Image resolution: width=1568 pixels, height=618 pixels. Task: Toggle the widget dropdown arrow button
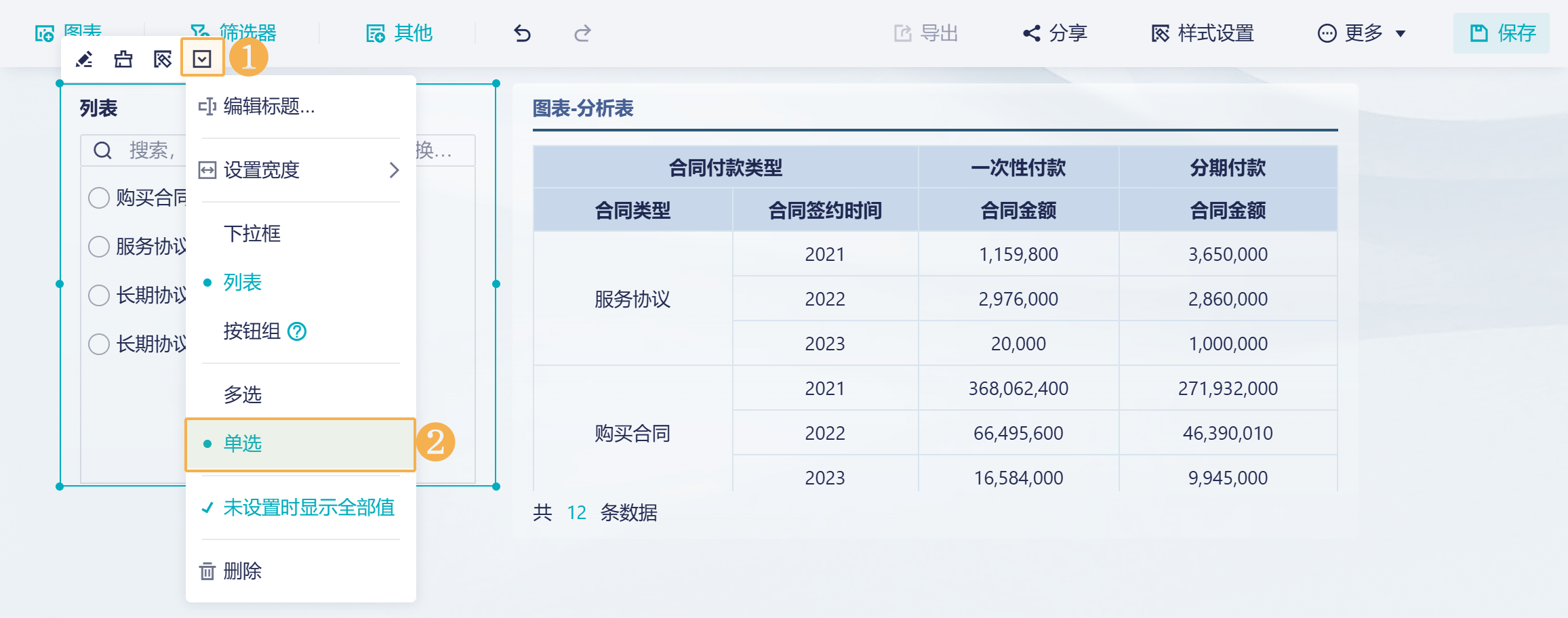pyautogui.click(x=202, y=59)
